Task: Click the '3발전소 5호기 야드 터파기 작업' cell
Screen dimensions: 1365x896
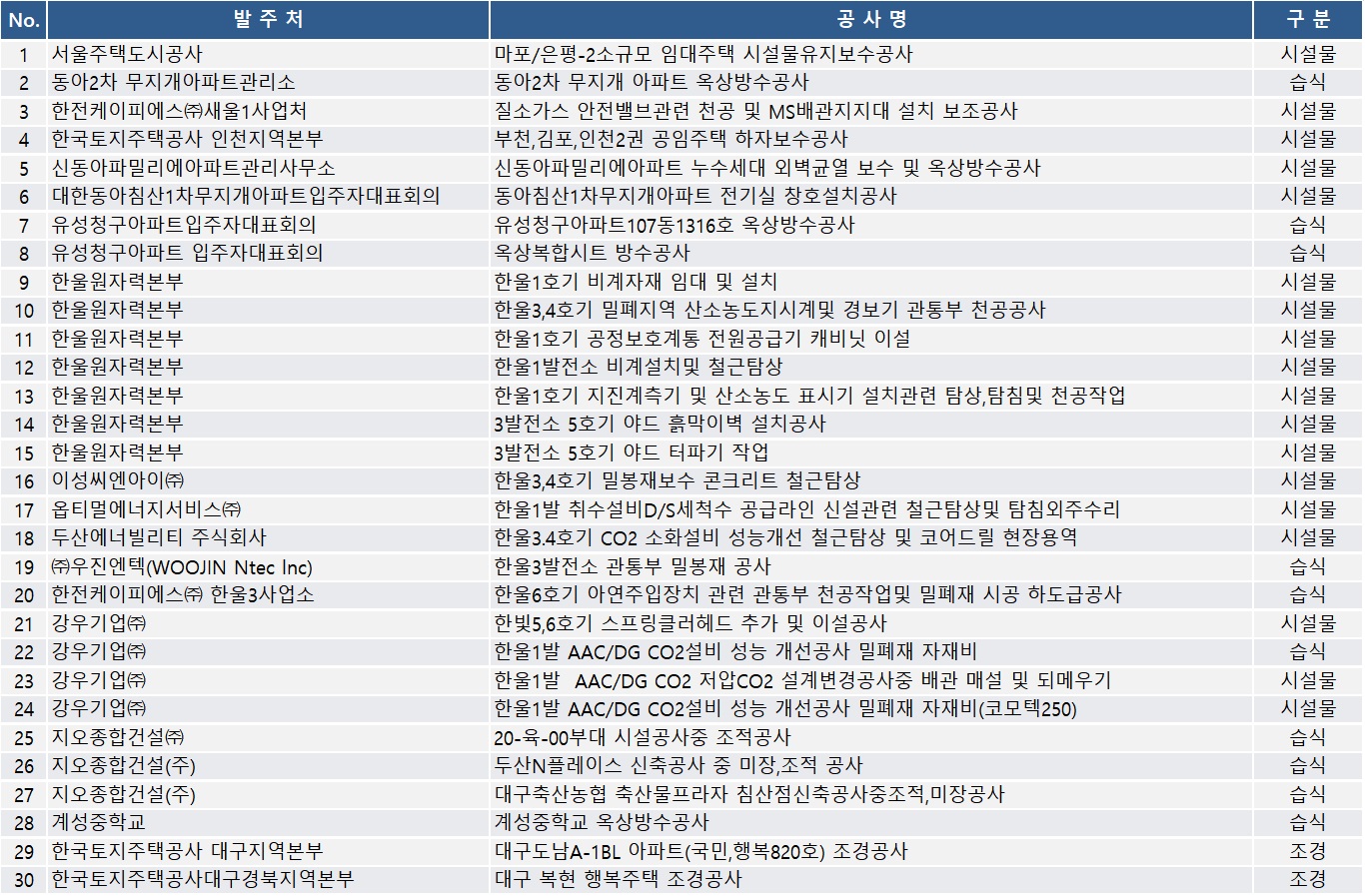Action: pyautogui.click(x=632, y=452)
